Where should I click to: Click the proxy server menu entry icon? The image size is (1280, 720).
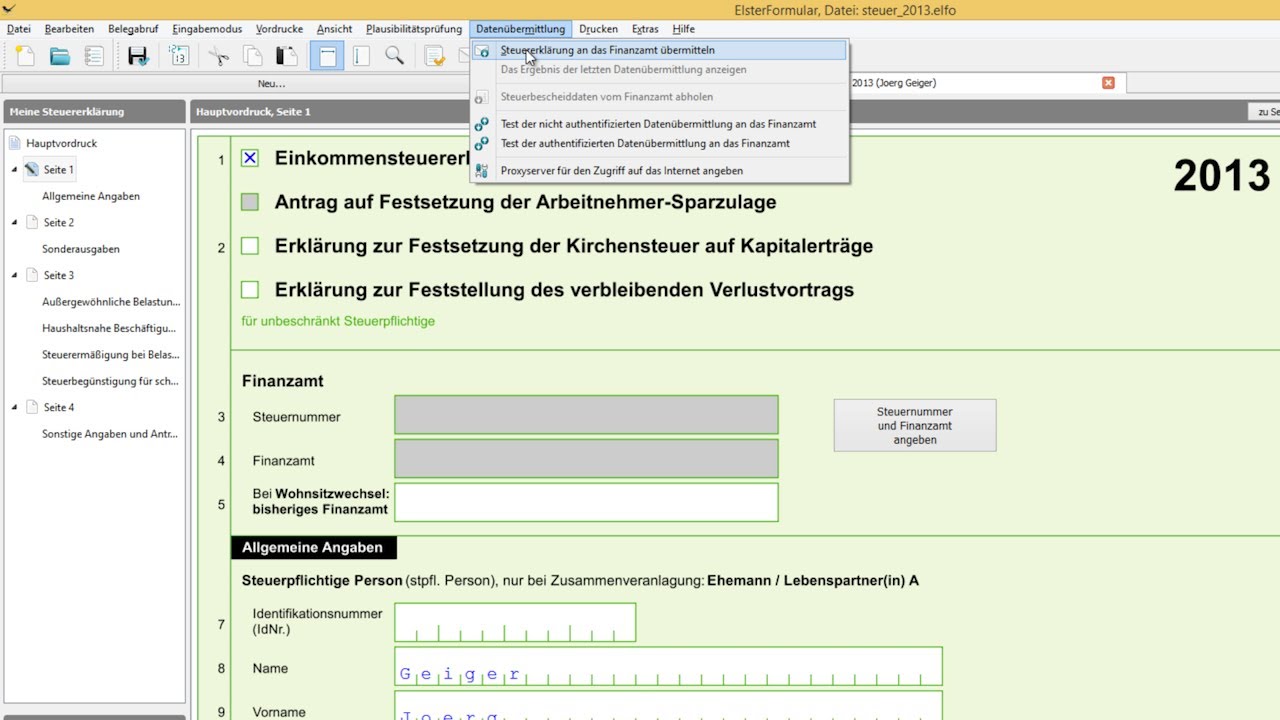tap(482, 171)
